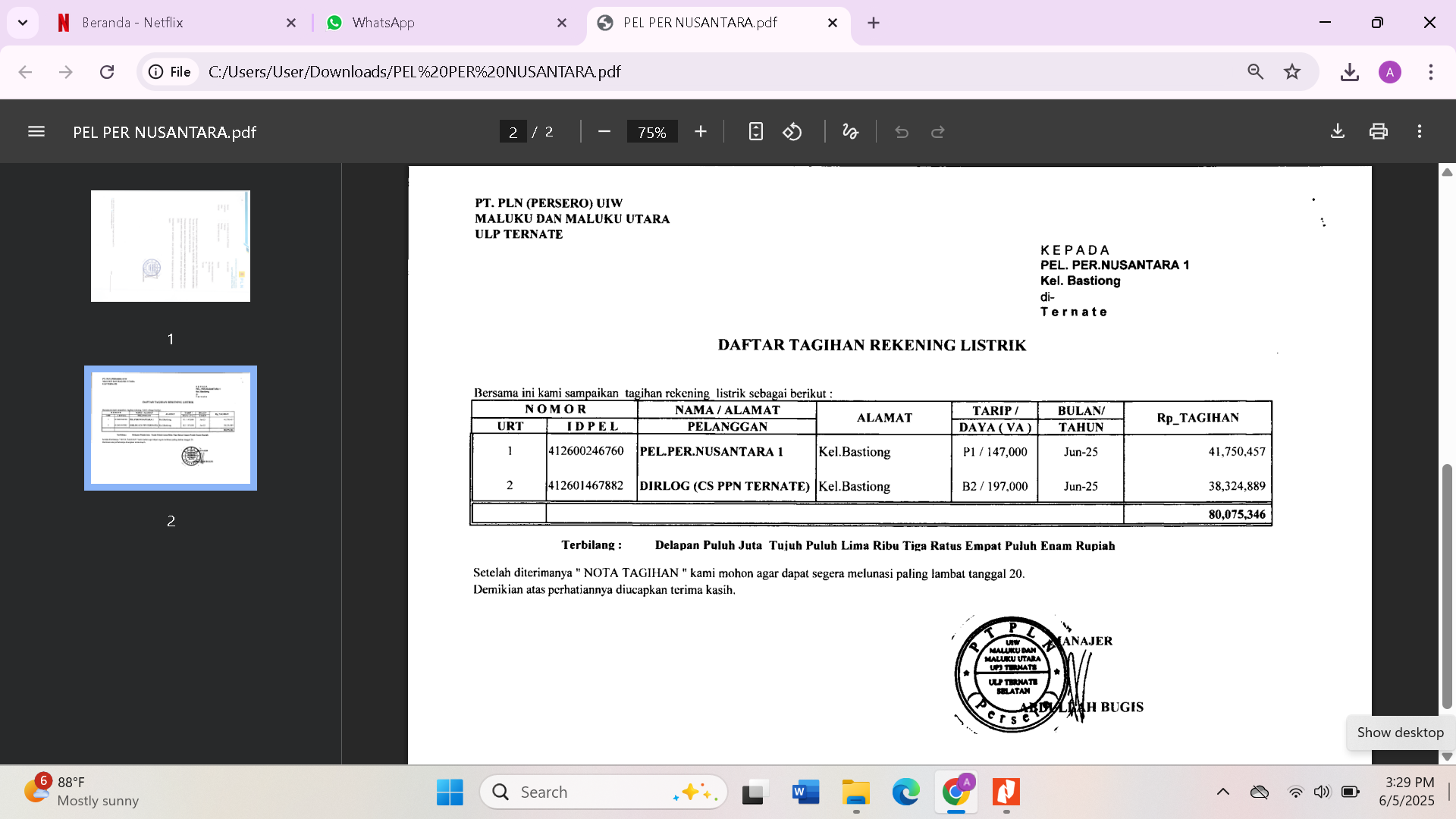
Task: Open the red Office app on taskbar
Action: 1006,792
